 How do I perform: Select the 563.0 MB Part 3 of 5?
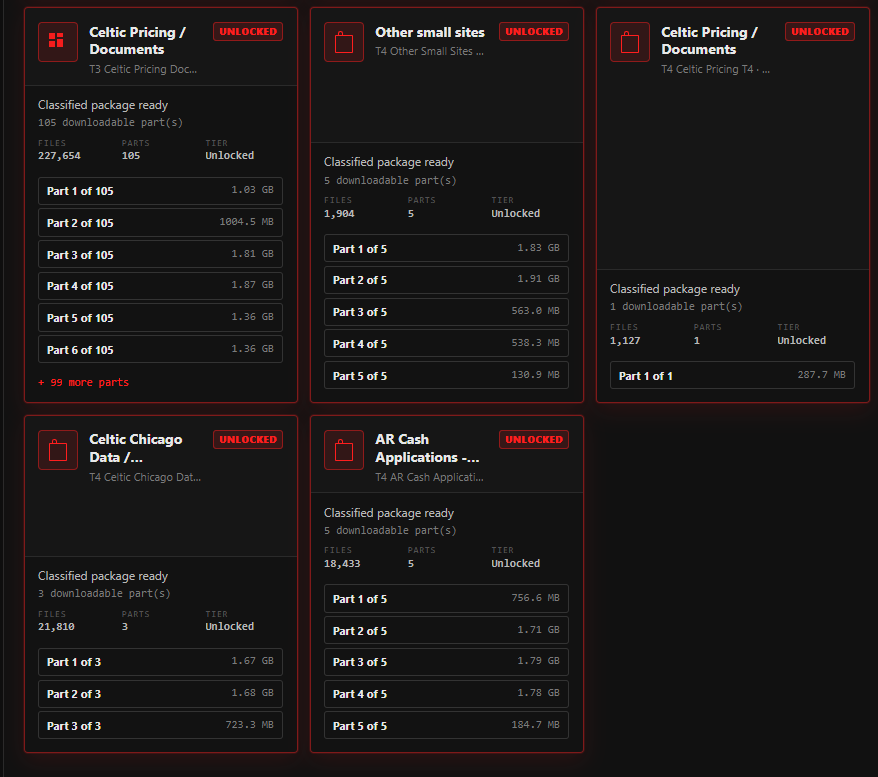446,312
